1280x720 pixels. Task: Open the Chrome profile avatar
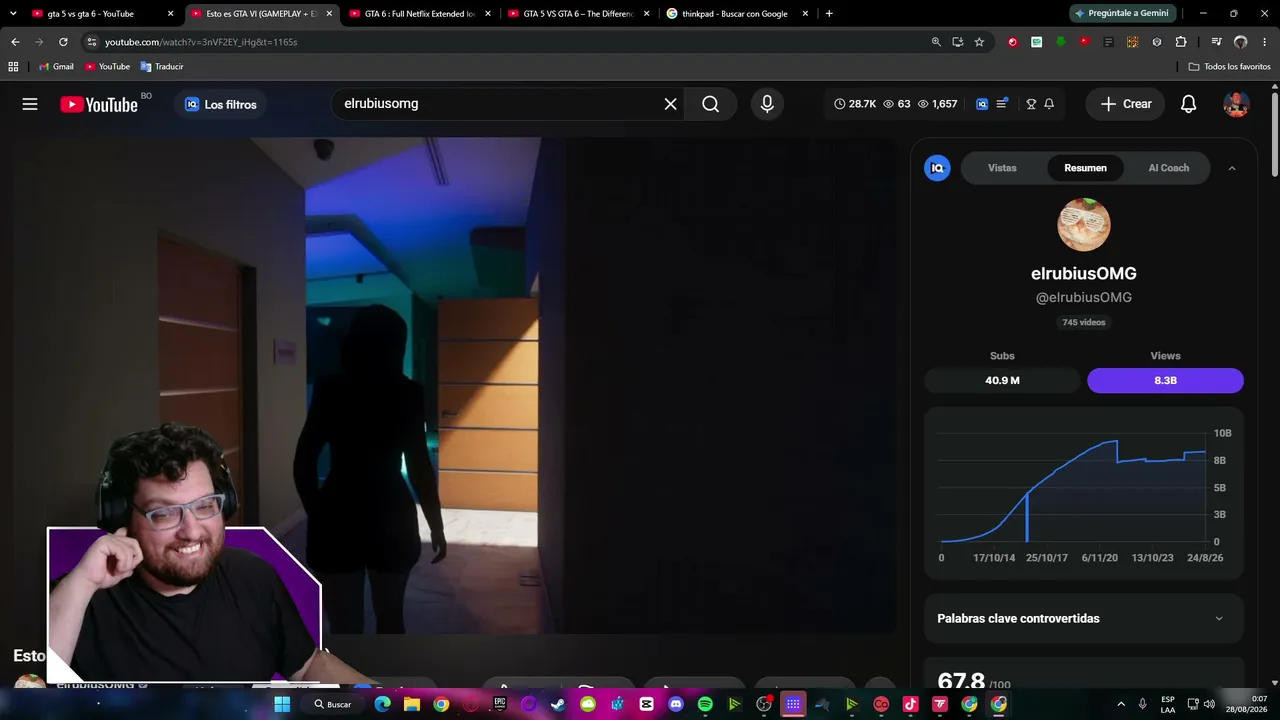(x=1241, y=42)
